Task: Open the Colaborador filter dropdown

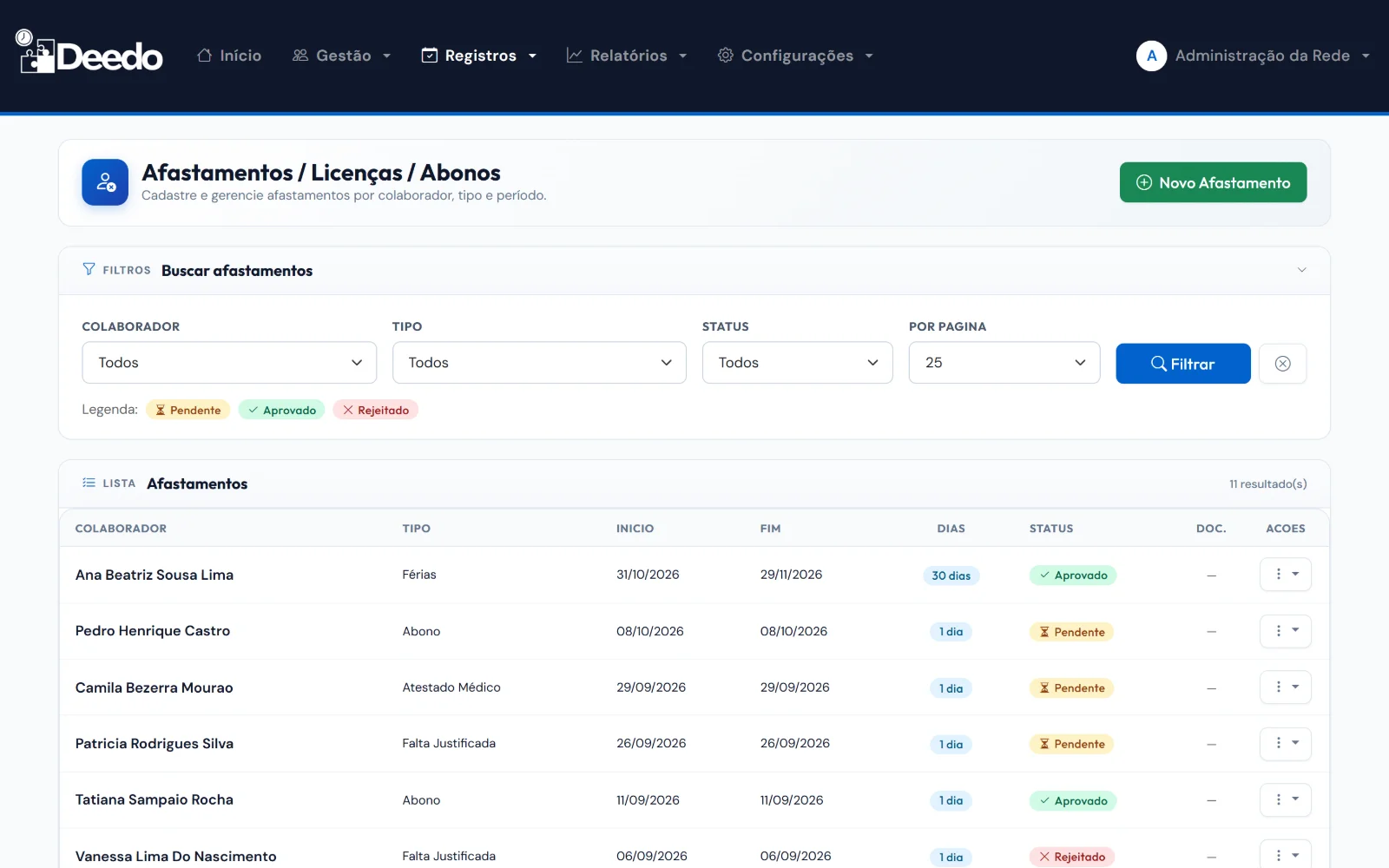Action: [x=229, y=363]
